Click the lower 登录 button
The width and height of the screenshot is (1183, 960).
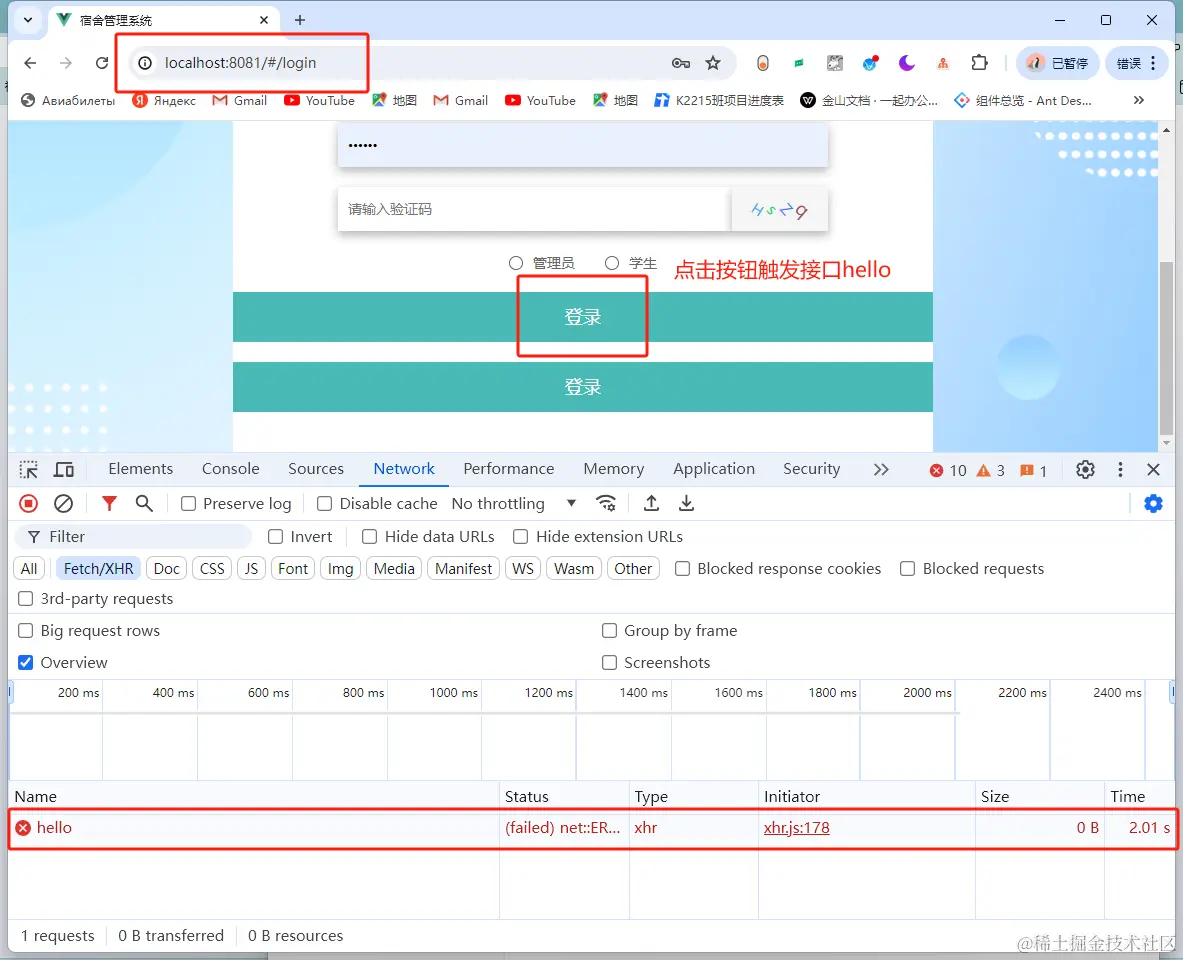click(x=582, y=387)
